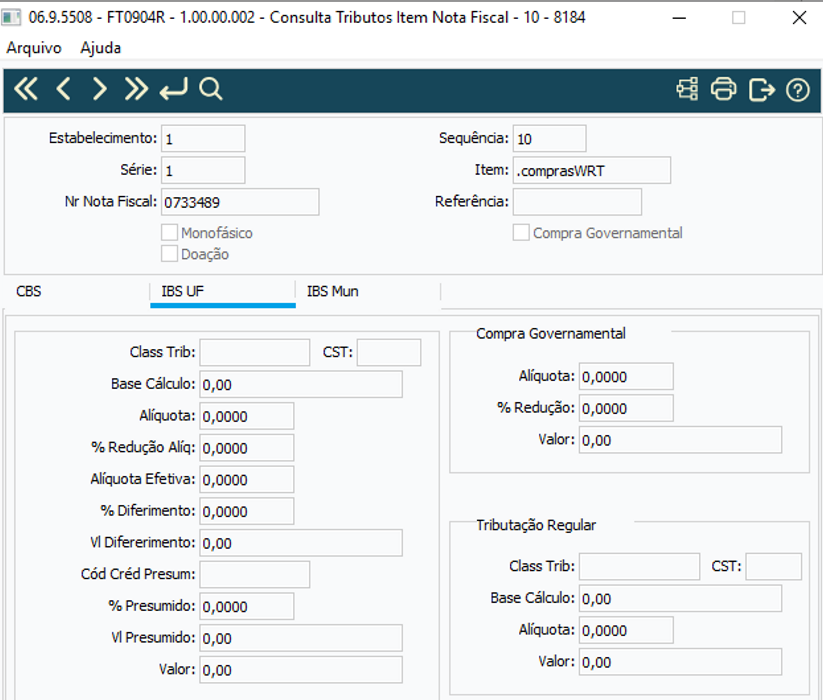This screenshot has width=823, height=700.
Task: Click the Nr Nota Fiscal field
Action: (240, 201)
